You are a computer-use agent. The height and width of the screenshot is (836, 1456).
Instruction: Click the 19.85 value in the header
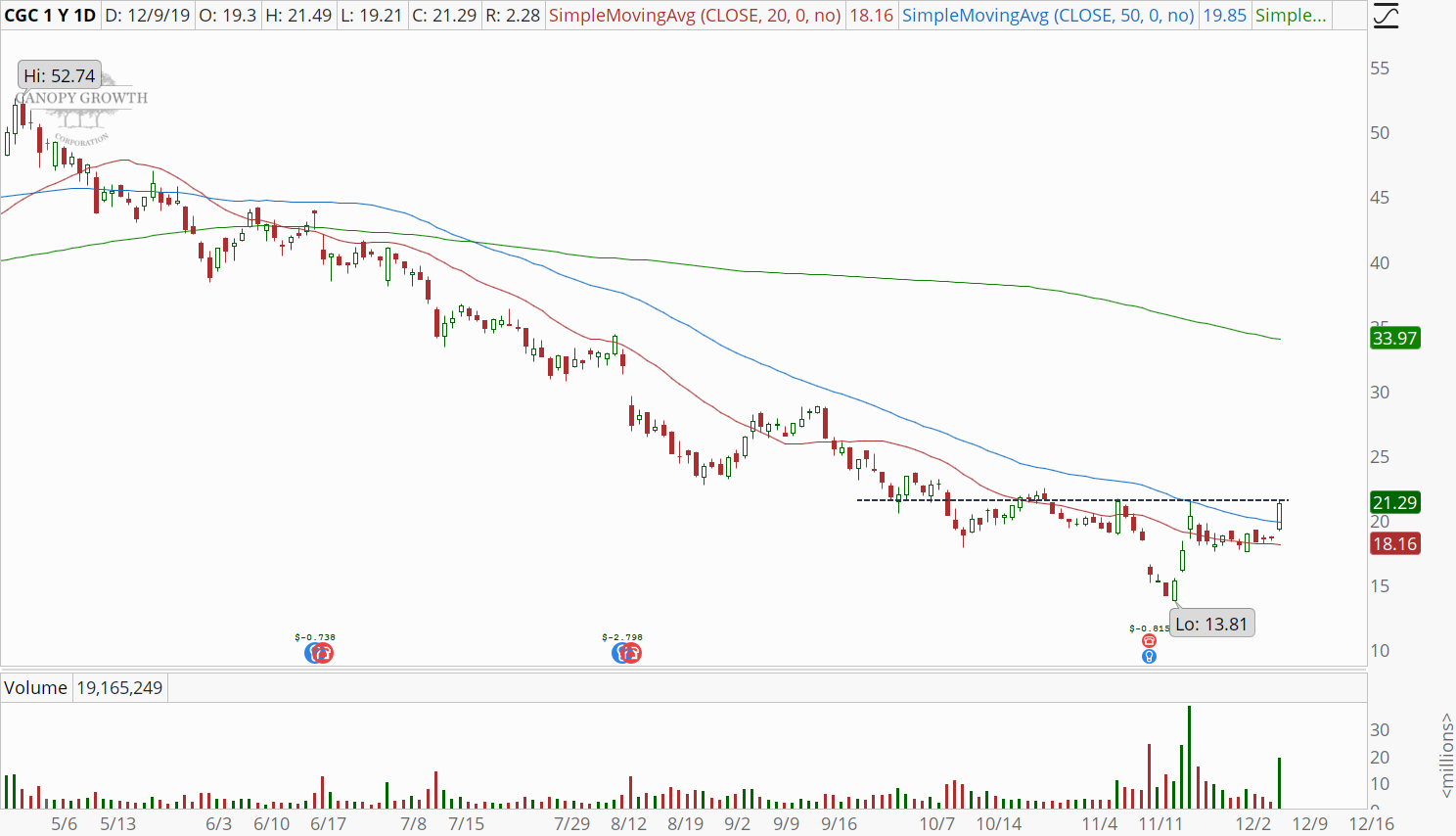(x=1225, y=16)
